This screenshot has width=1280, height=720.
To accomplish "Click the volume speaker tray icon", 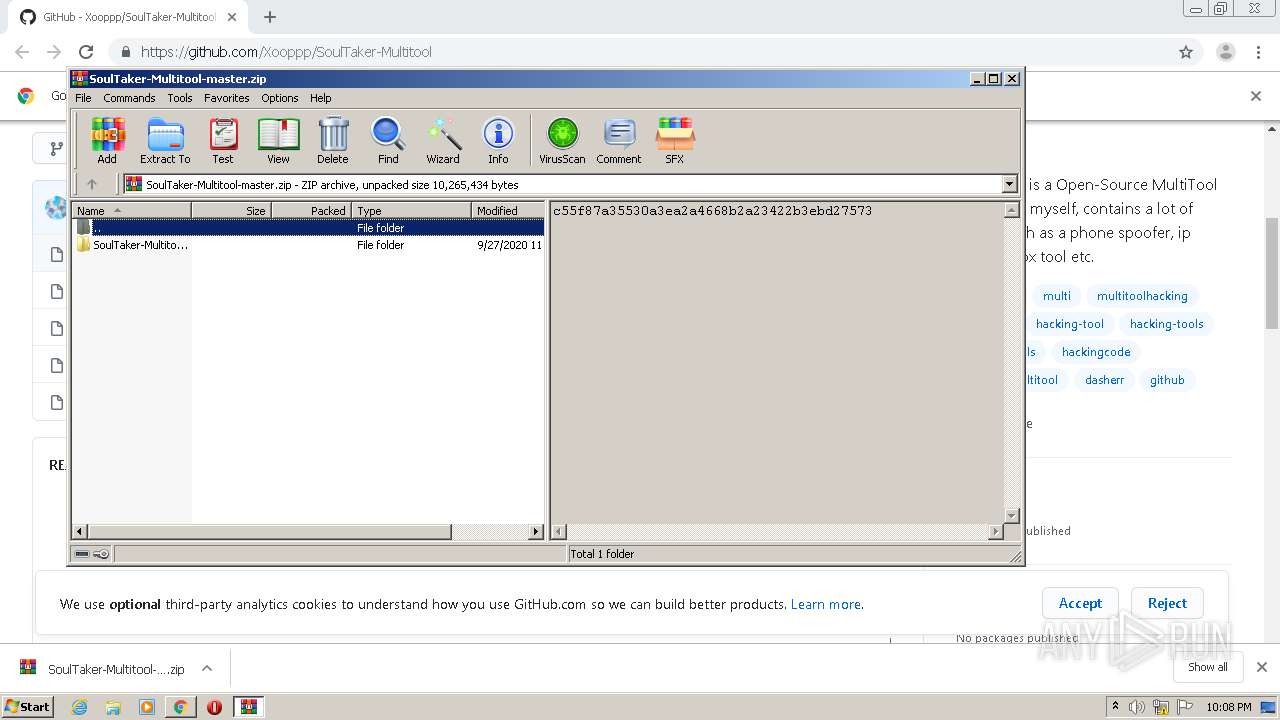I will click(1137, 707).
